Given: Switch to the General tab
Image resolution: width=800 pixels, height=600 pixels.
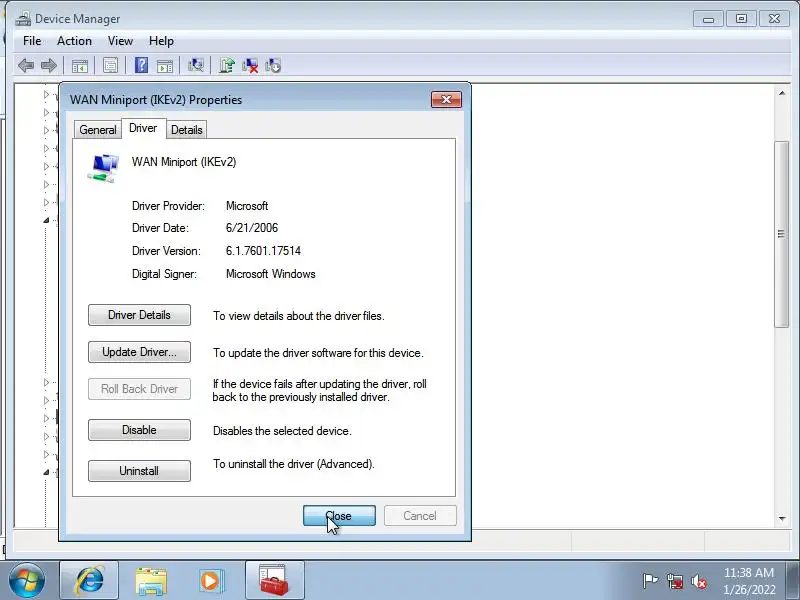Looking at the screenshot, I should (x=97, y=130).
